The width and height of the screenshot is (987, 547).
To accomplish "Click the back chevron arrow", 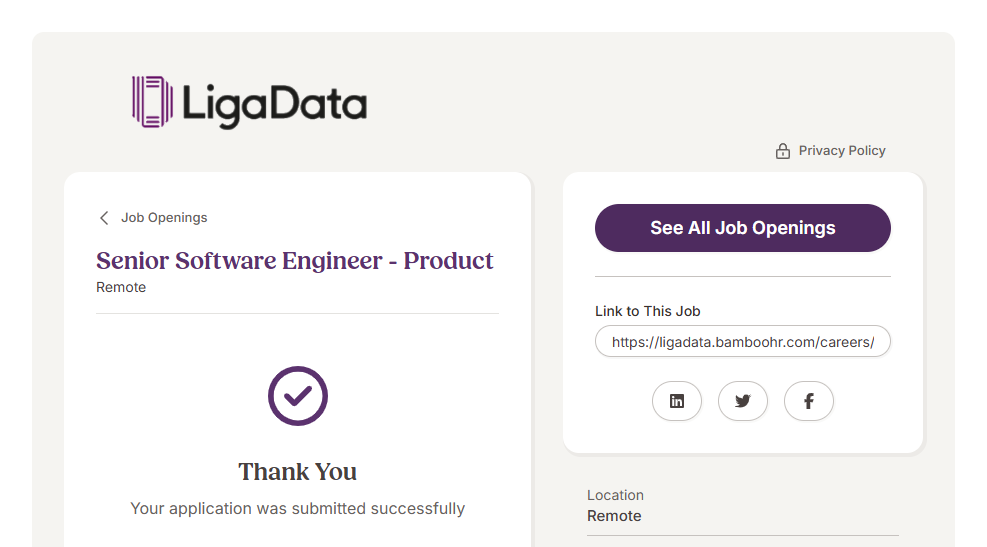I will pyautogui.click(x=103, y=218).
